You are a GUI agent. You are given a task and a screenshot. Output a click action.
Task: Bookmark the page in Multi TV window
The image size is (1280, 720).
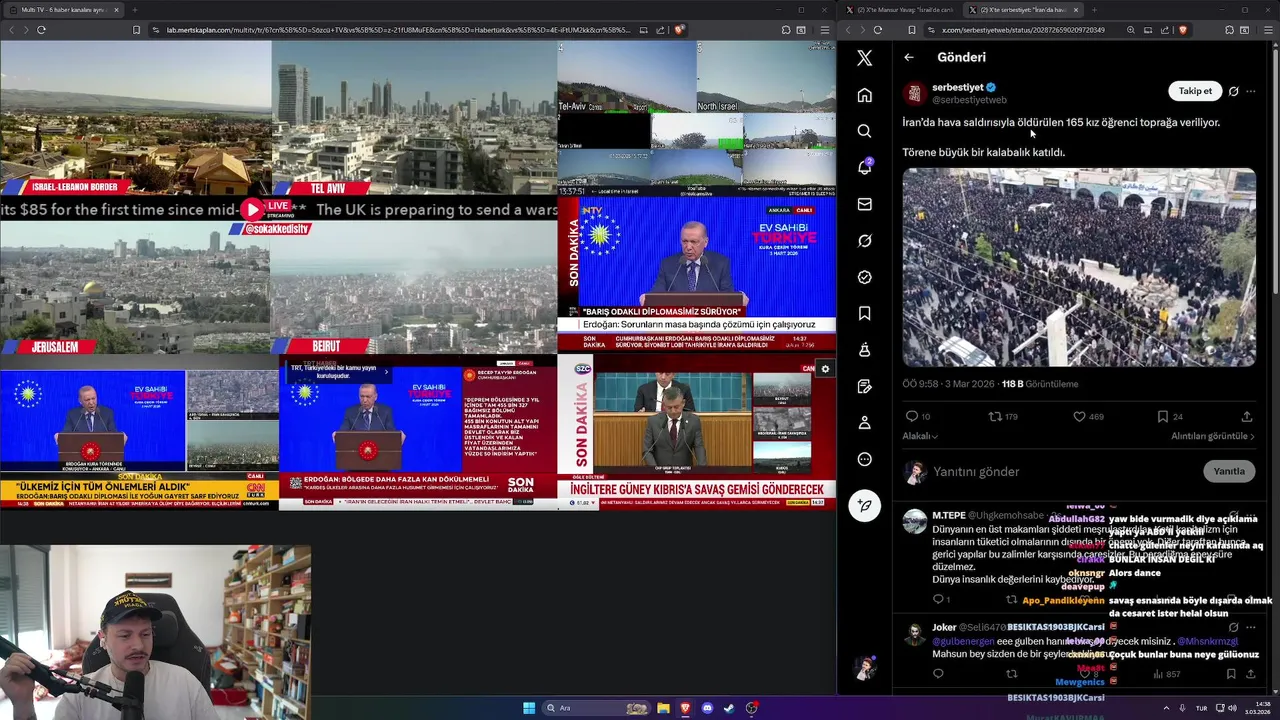(137, 30)
